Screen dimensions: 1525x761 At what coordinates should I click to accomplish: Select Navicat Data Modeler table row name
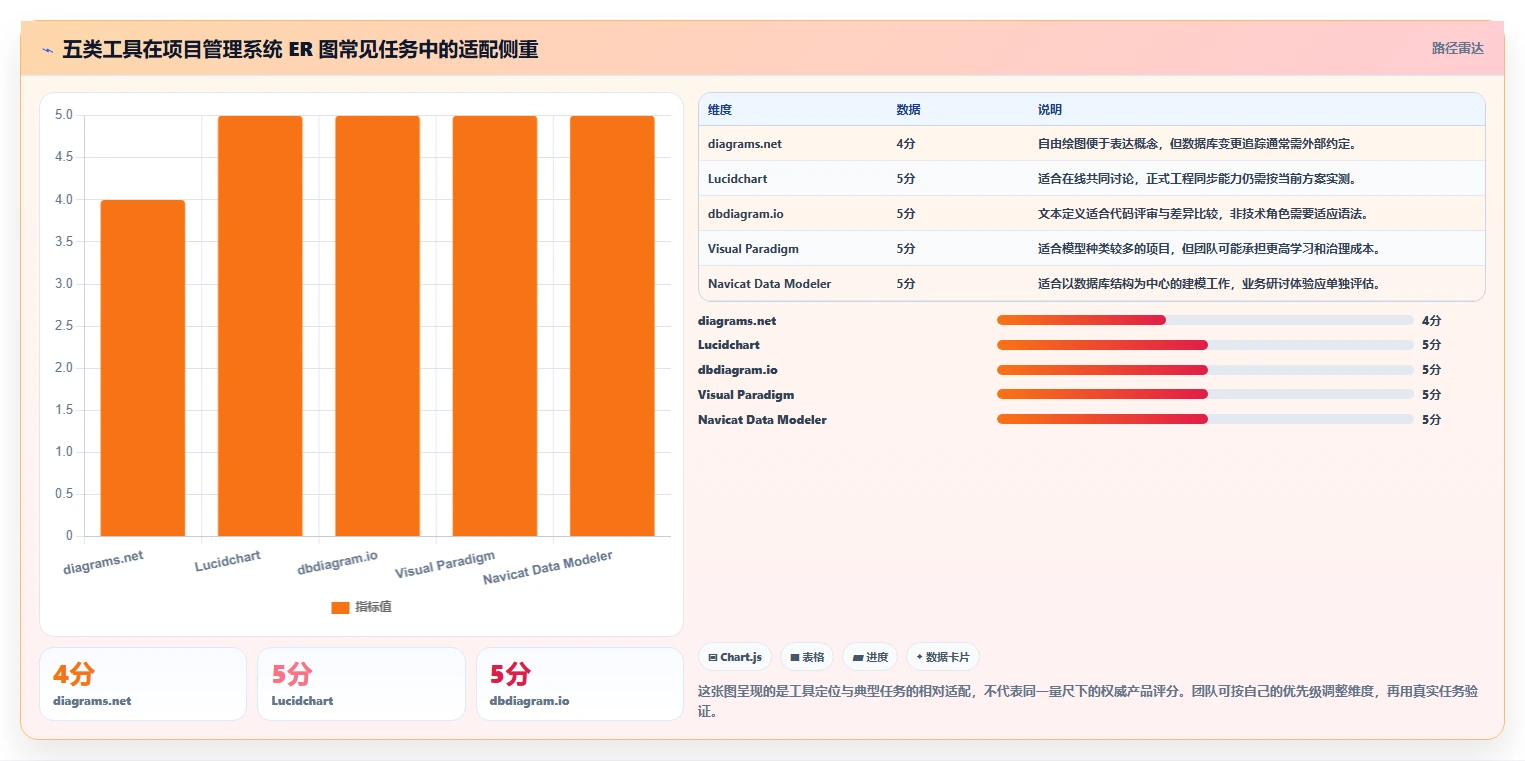pos(770,284)
